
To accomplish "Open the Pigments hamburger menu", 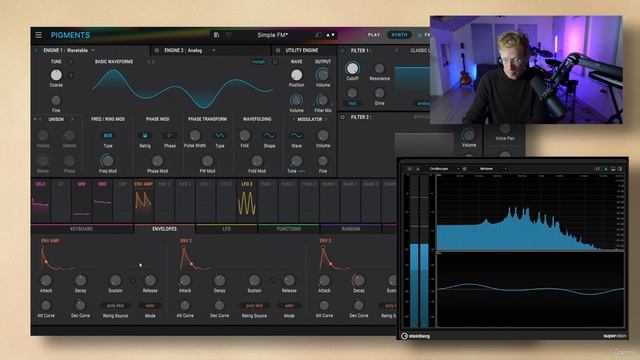I will [x=38, y=35].
